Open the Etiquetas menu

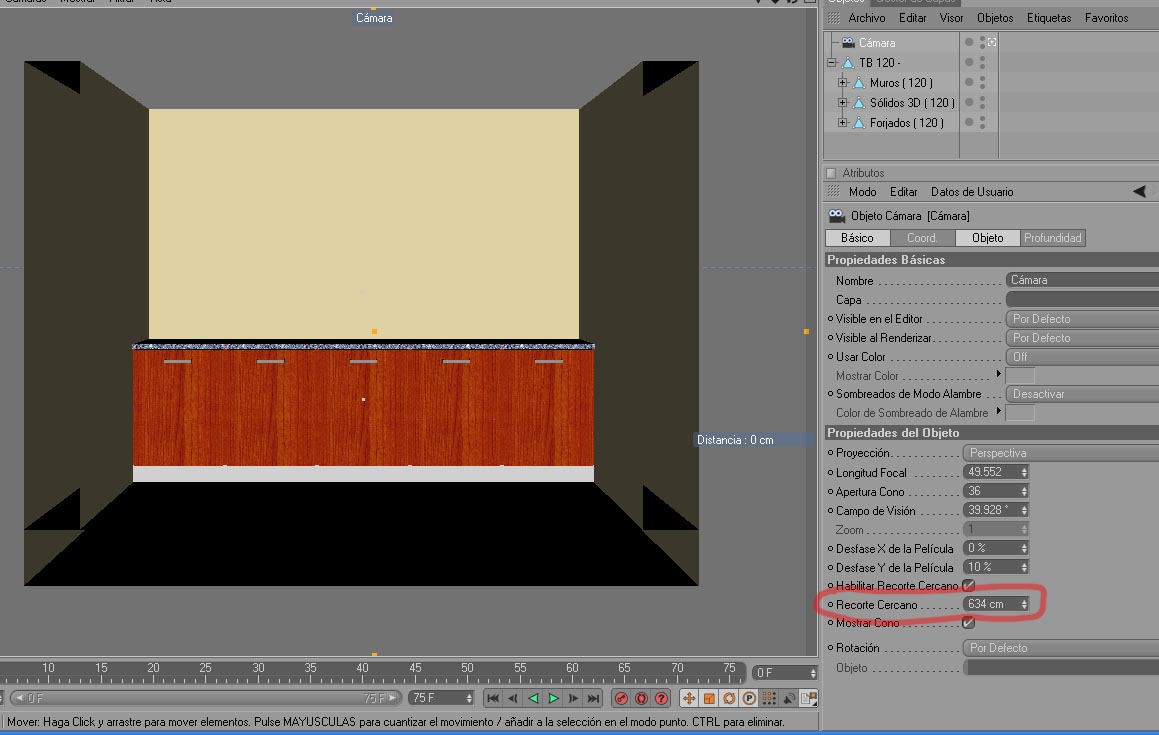click(x=1049, y=18)
